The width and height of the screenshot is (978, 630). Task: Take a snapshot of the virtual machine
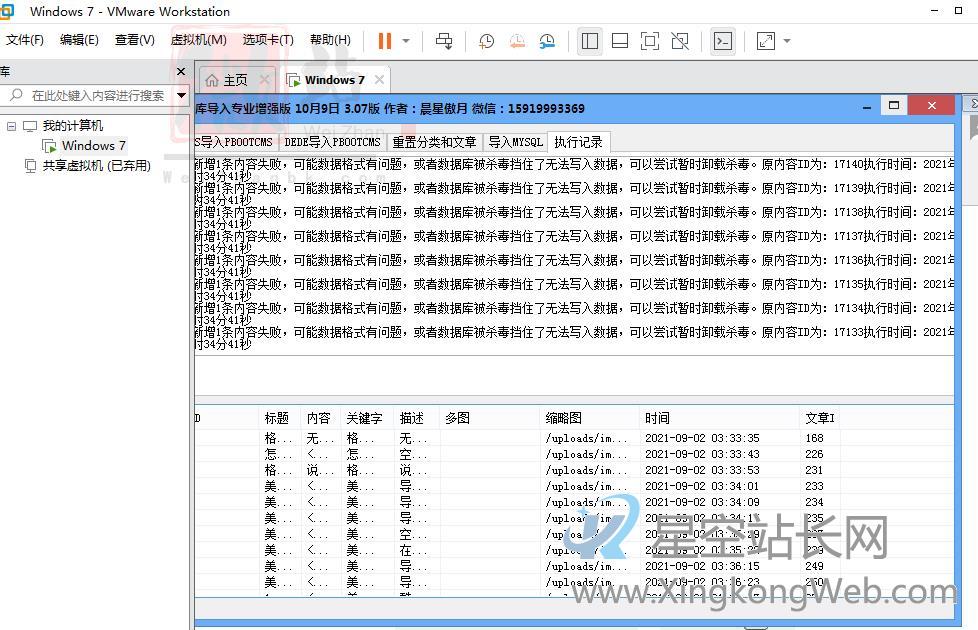click(486, 41)
